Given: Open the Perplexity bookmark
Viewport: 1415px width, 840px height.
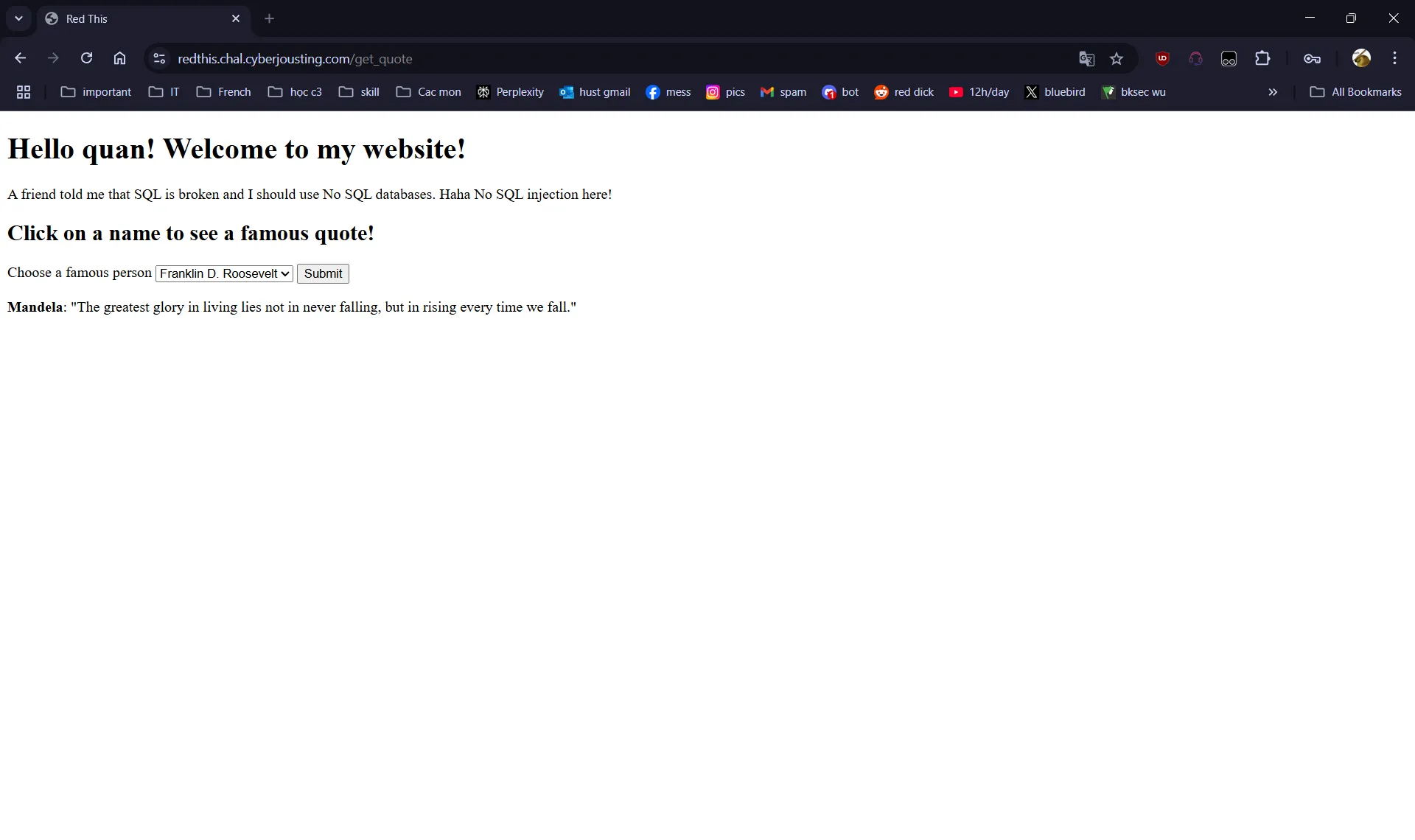Looking at the screenshot, I should 510,92.
